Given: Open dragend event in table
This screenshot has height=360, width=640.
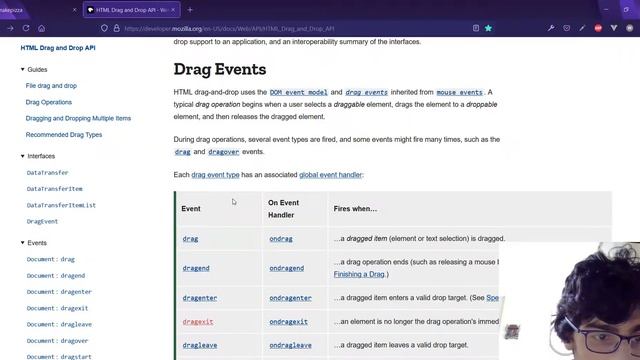Looking at the screenshot, I should point(196,268).
